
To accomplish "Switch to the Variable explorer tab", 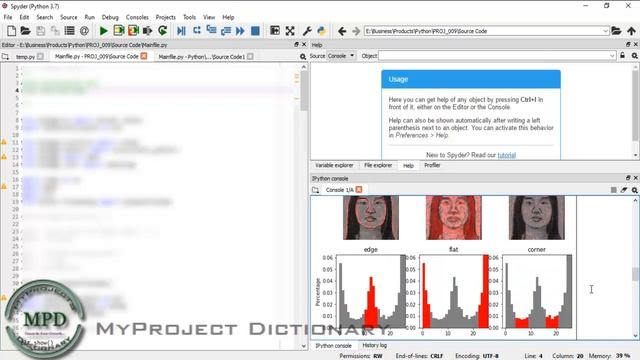I will tap(334, 165).
